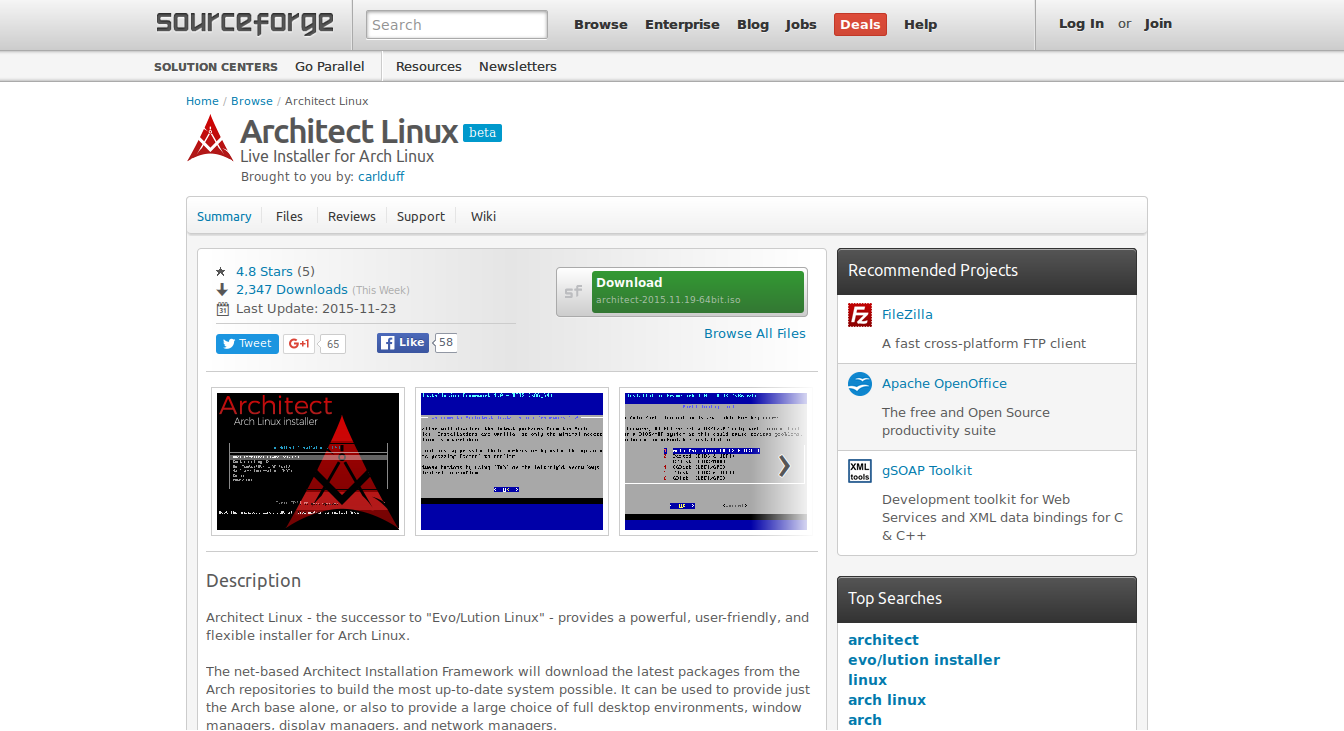The image size is (1344, 731).
Task: Click the gSOAP Toolkit XML tools icon
Action: coord(860,471)
